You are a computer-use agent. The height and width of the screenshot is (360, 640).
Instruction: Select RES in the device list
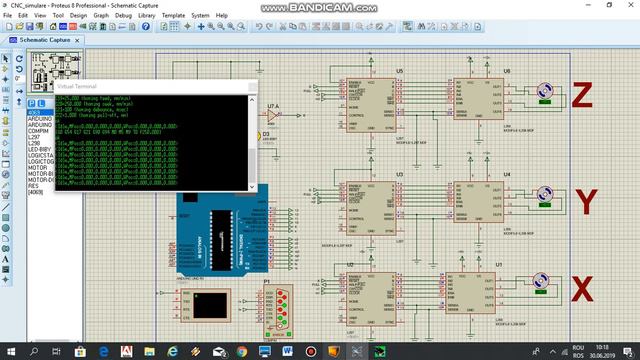[x=33, y=186]
